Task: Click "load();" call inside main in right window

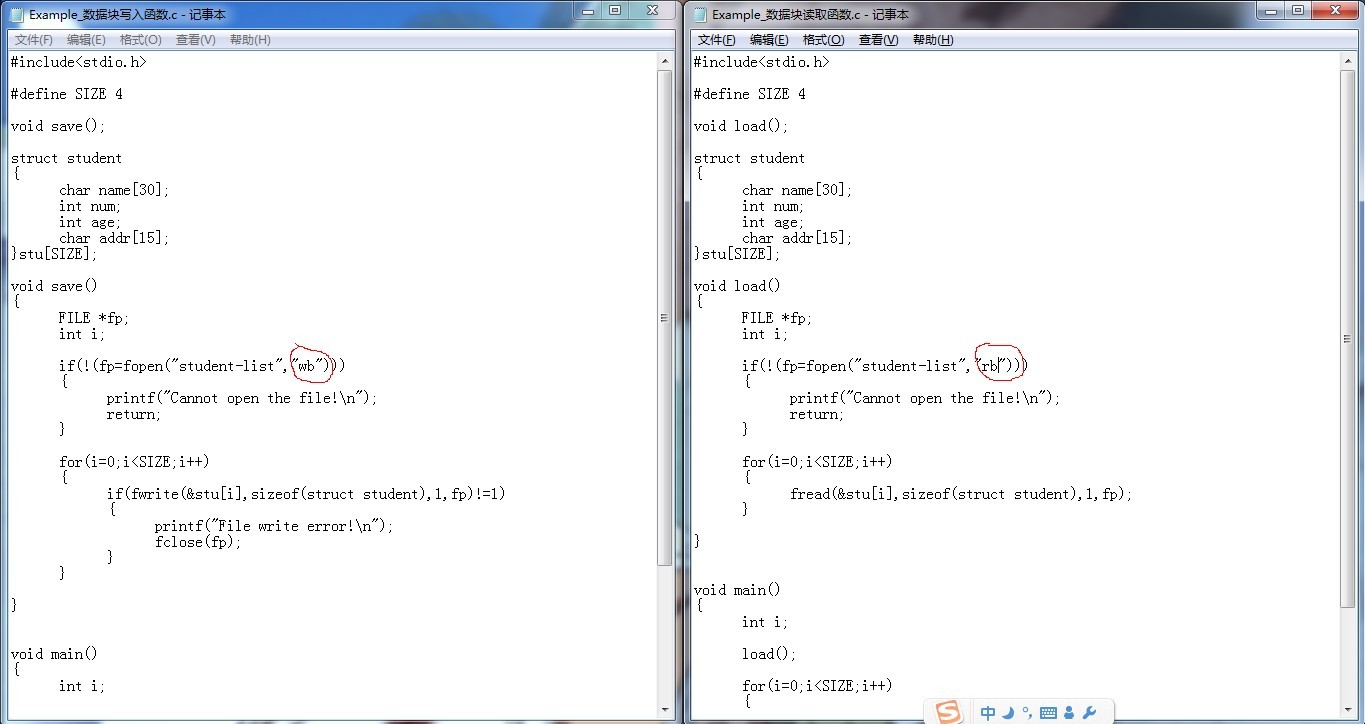Action: click(769, 654)
